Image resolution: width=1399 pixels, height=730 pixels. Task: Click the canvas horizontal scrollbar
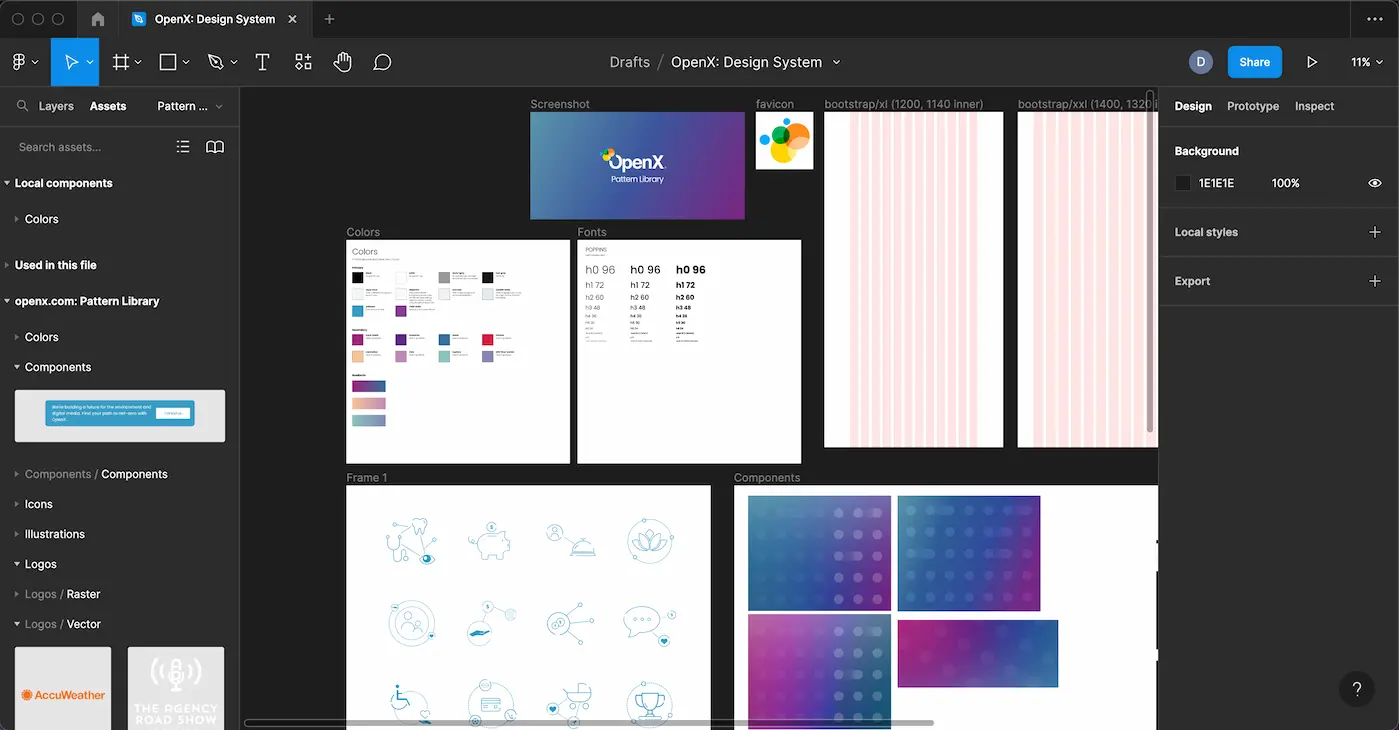click(x=589, y=722)
